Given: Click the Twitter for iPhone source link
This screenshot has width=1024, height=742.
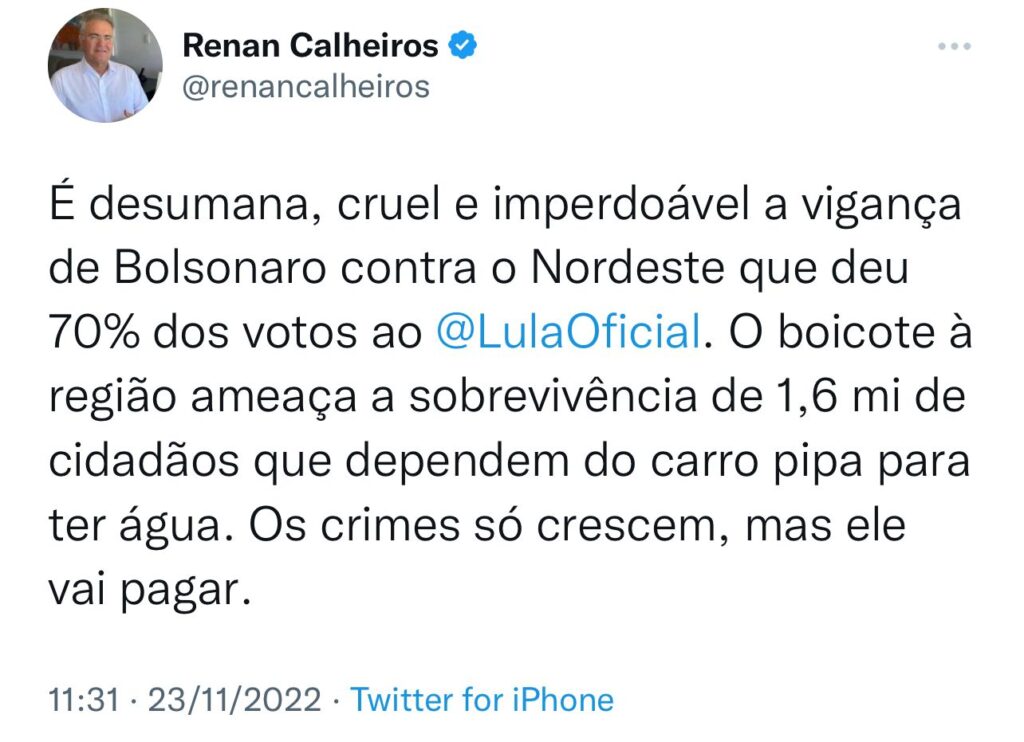Looking at the screenshot, I should click(482, 699).
